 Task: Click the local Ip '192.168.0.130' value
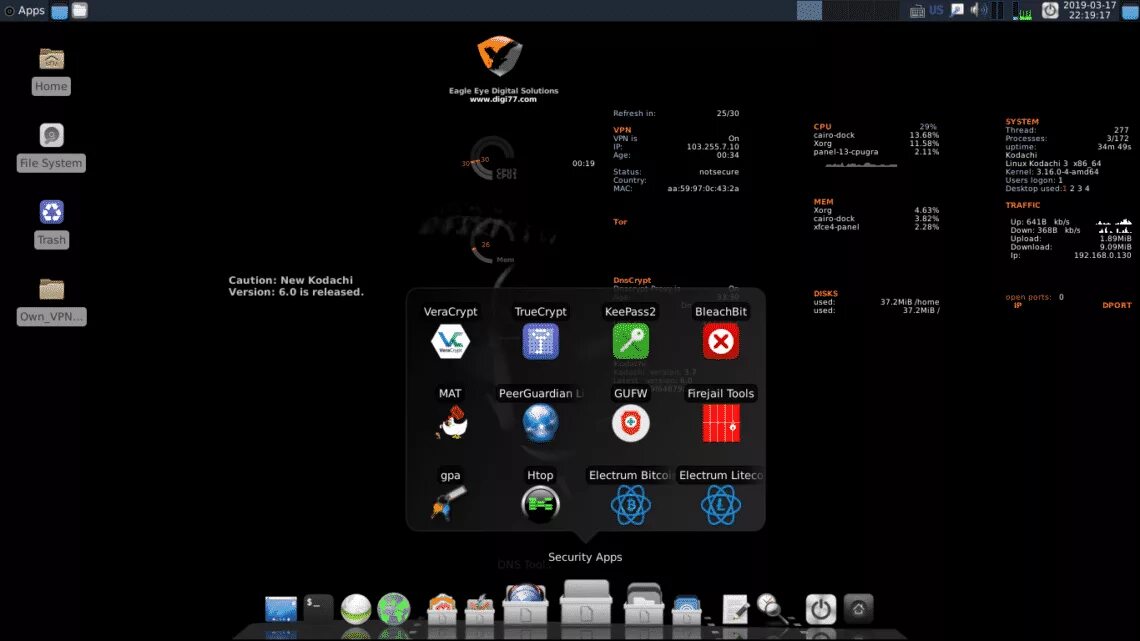[x=1102, y=255]
